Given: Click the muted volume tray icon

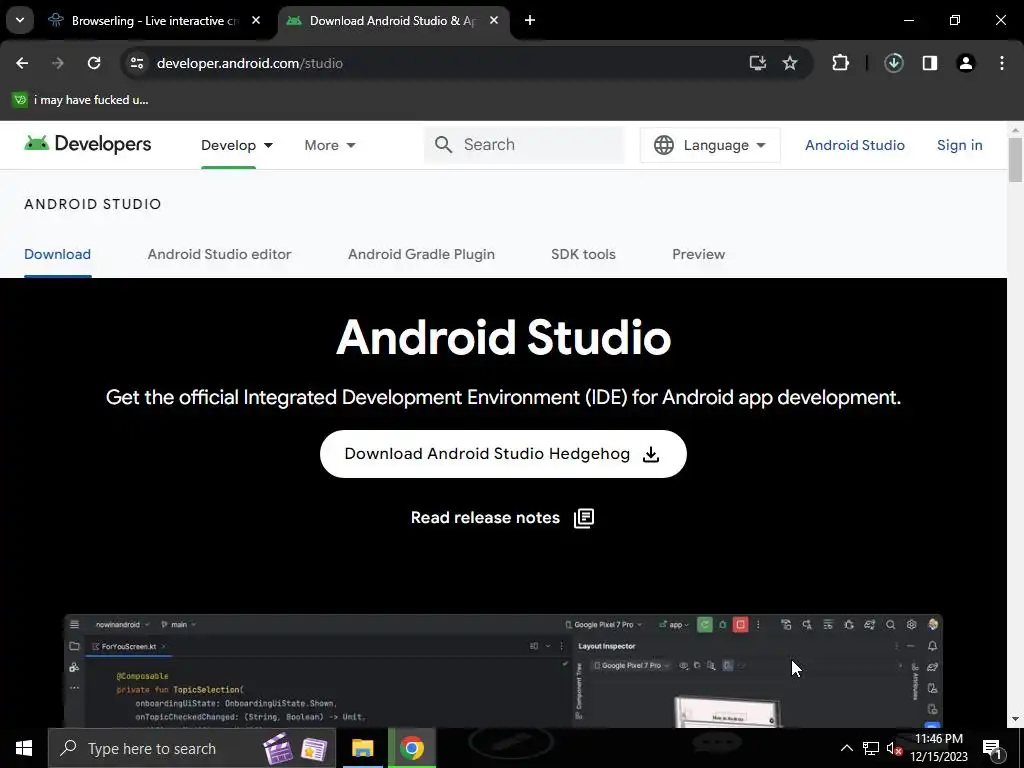Looking at the screenshot, I should click(894, 749).
